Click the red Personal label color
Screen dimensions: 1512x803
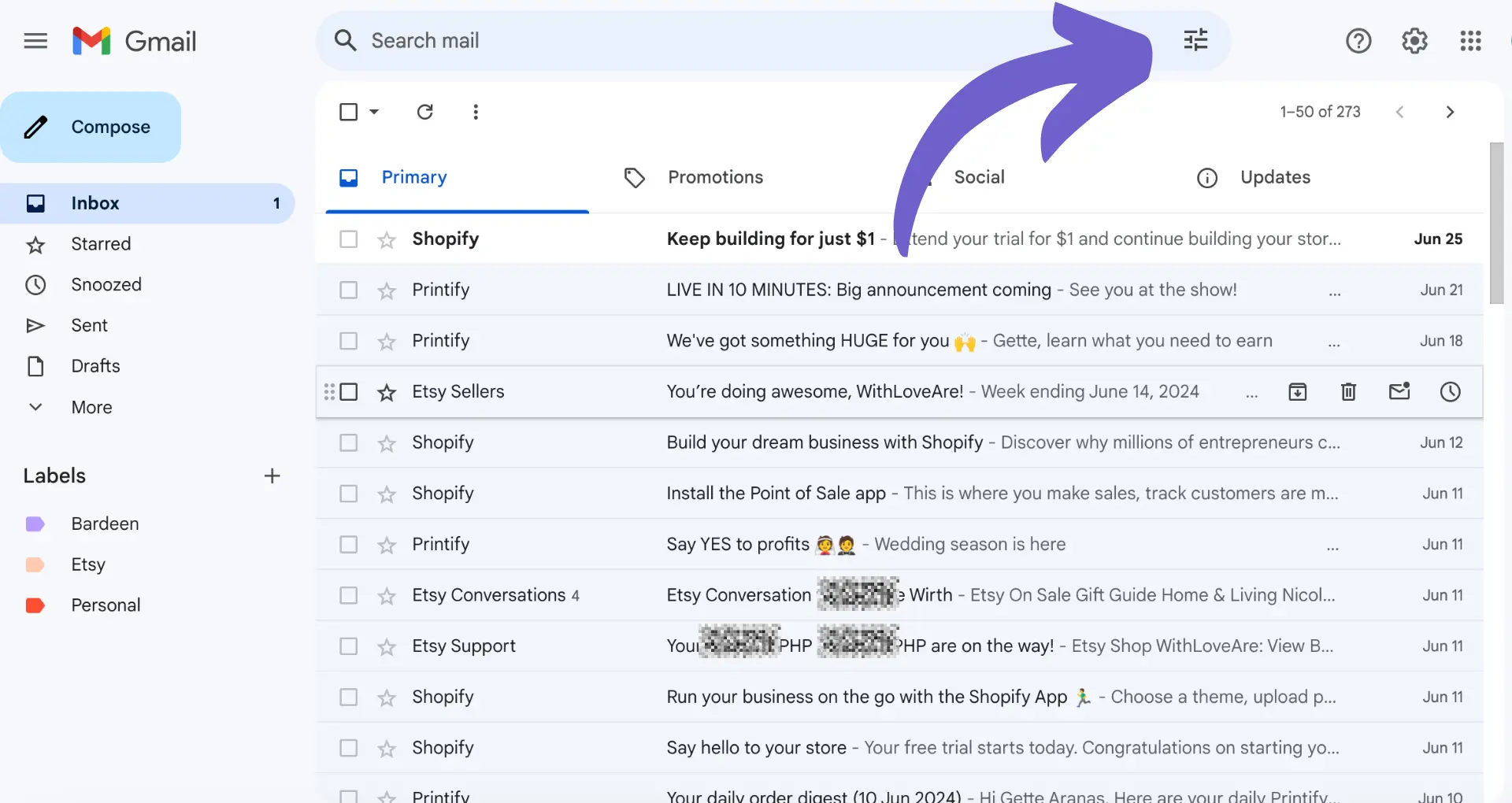(35, 605)
